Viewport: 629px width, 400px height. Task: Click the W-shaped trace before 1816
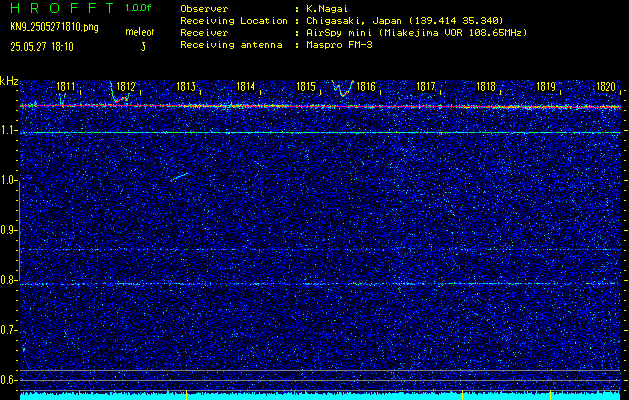[343, 88]
